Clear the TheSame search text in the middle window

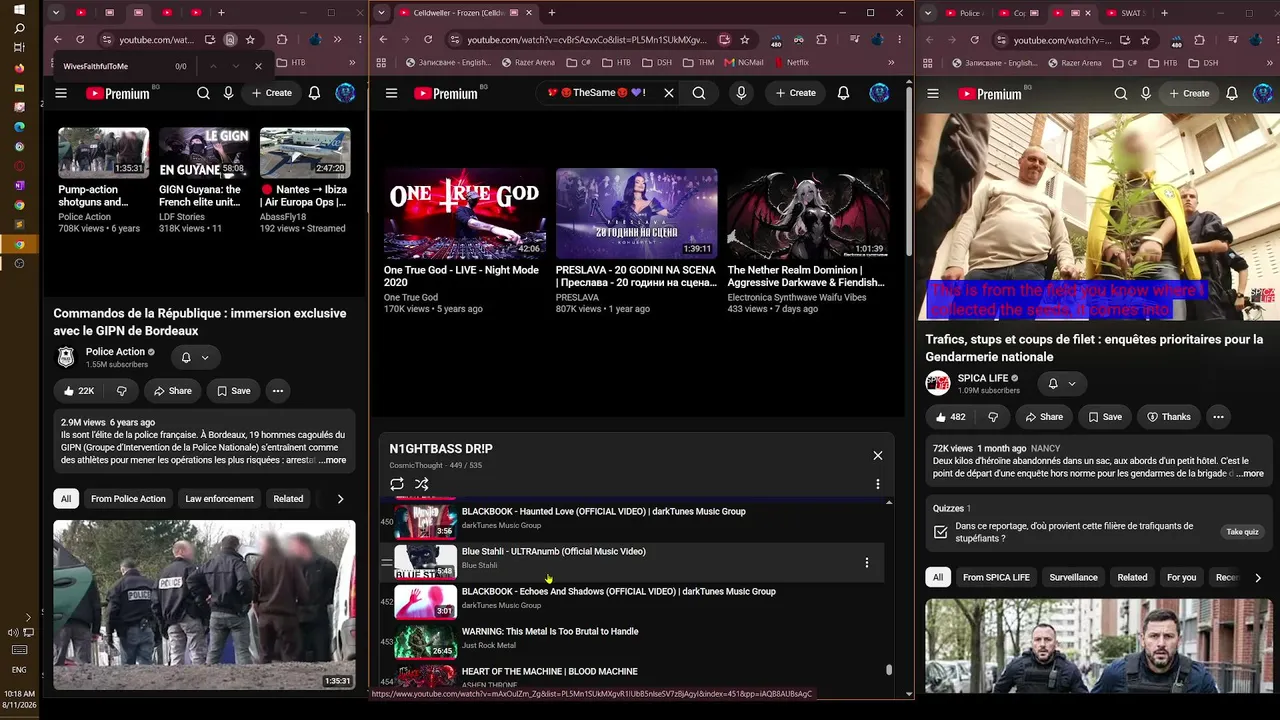coord(669,93)
